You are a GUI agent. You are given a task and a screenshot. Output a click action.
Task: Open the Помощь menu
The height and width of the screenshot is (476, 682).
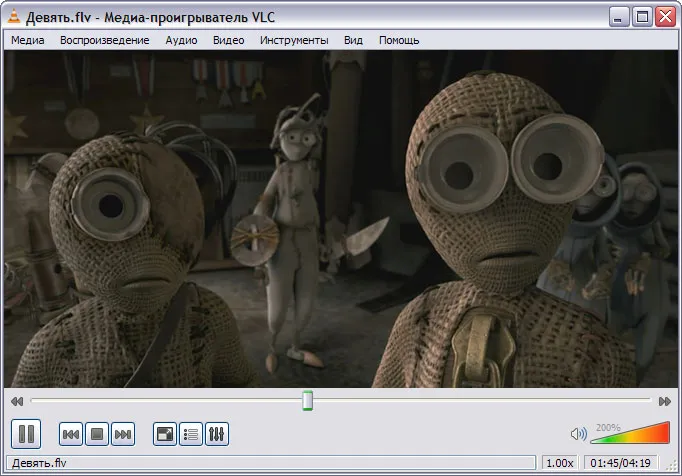[399, 40]
